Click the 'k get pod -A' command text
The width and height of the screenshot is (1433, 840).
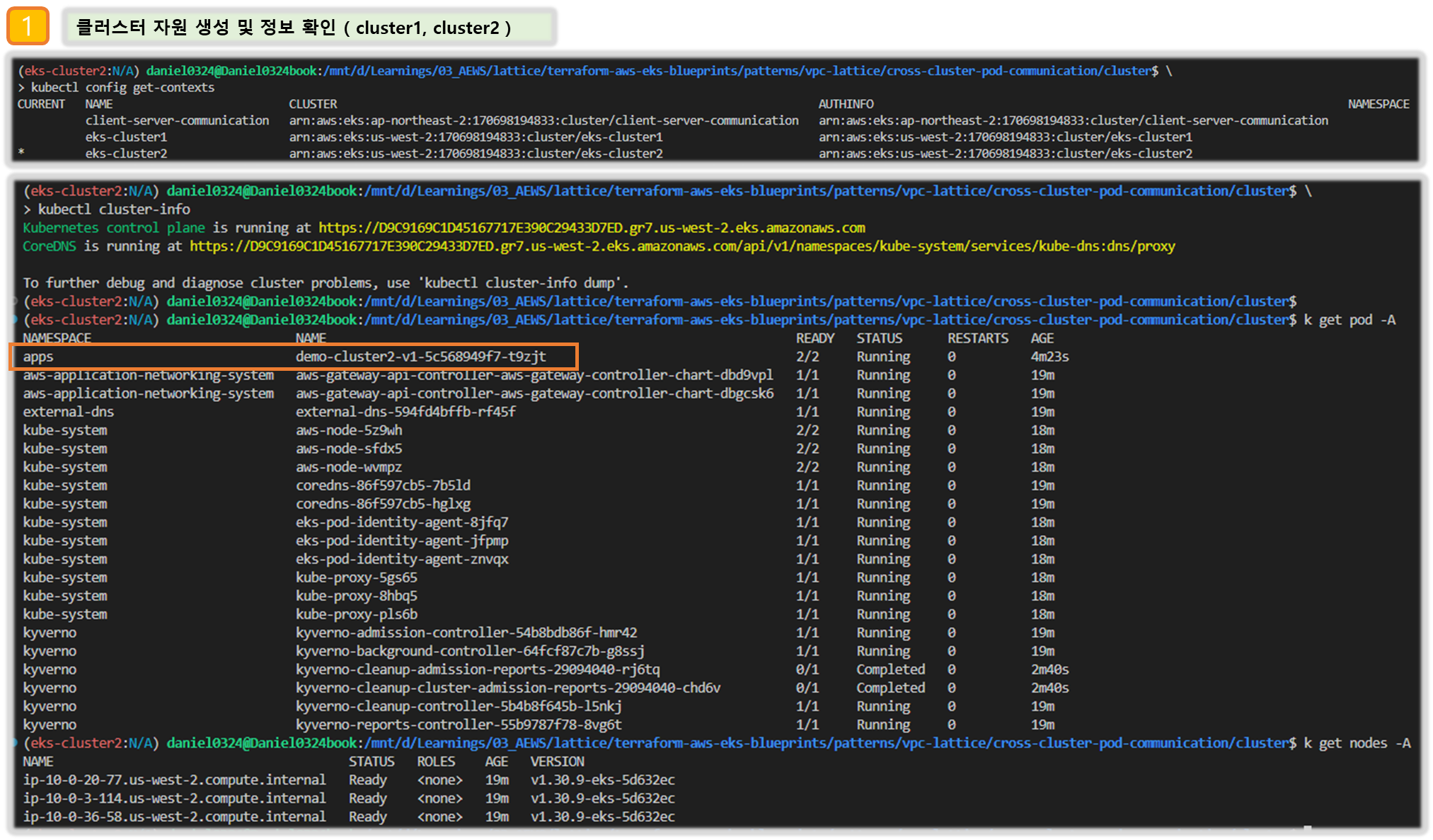point(1349,320)
